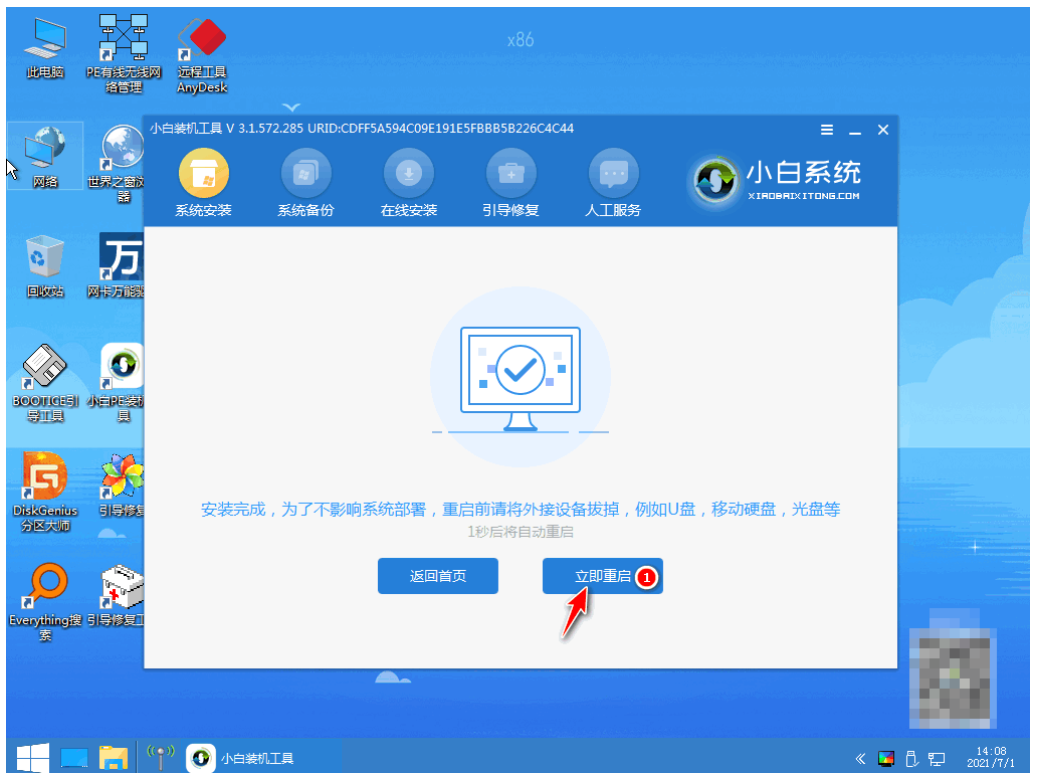Click the 立即重启 restart now button
Viewport: 1037px width, 778px height.
tap(602, 576)
